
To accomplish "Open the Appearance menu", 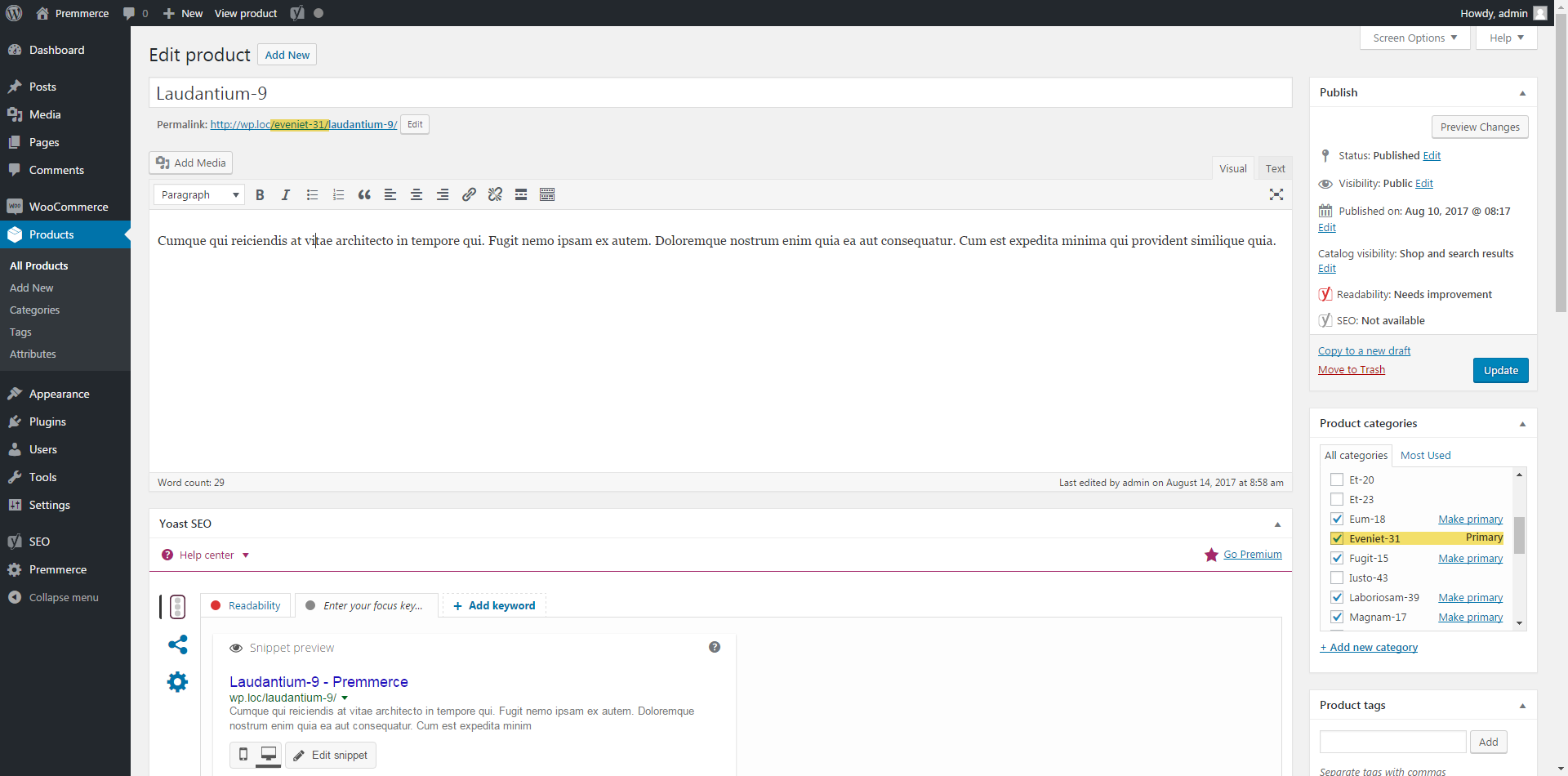I will click(65, 394).
